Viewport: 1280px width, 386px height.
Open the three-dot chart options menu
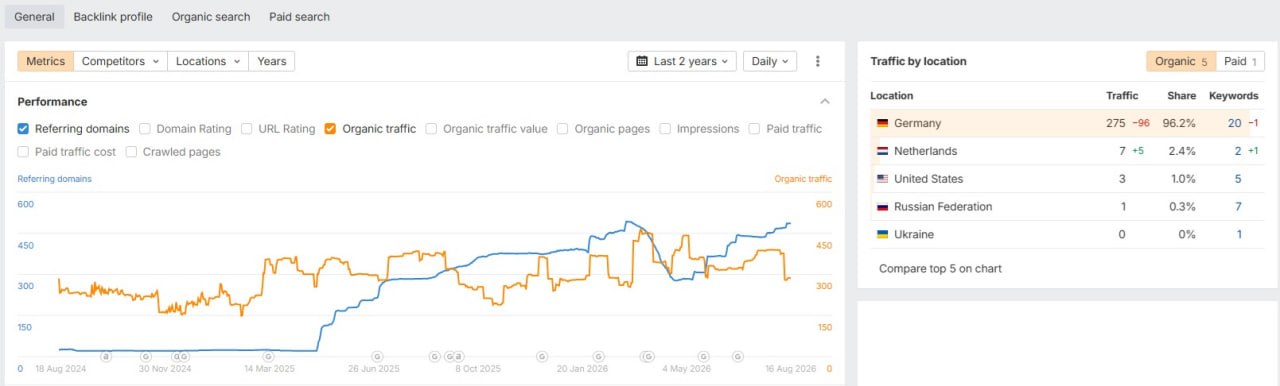(817, 61)
